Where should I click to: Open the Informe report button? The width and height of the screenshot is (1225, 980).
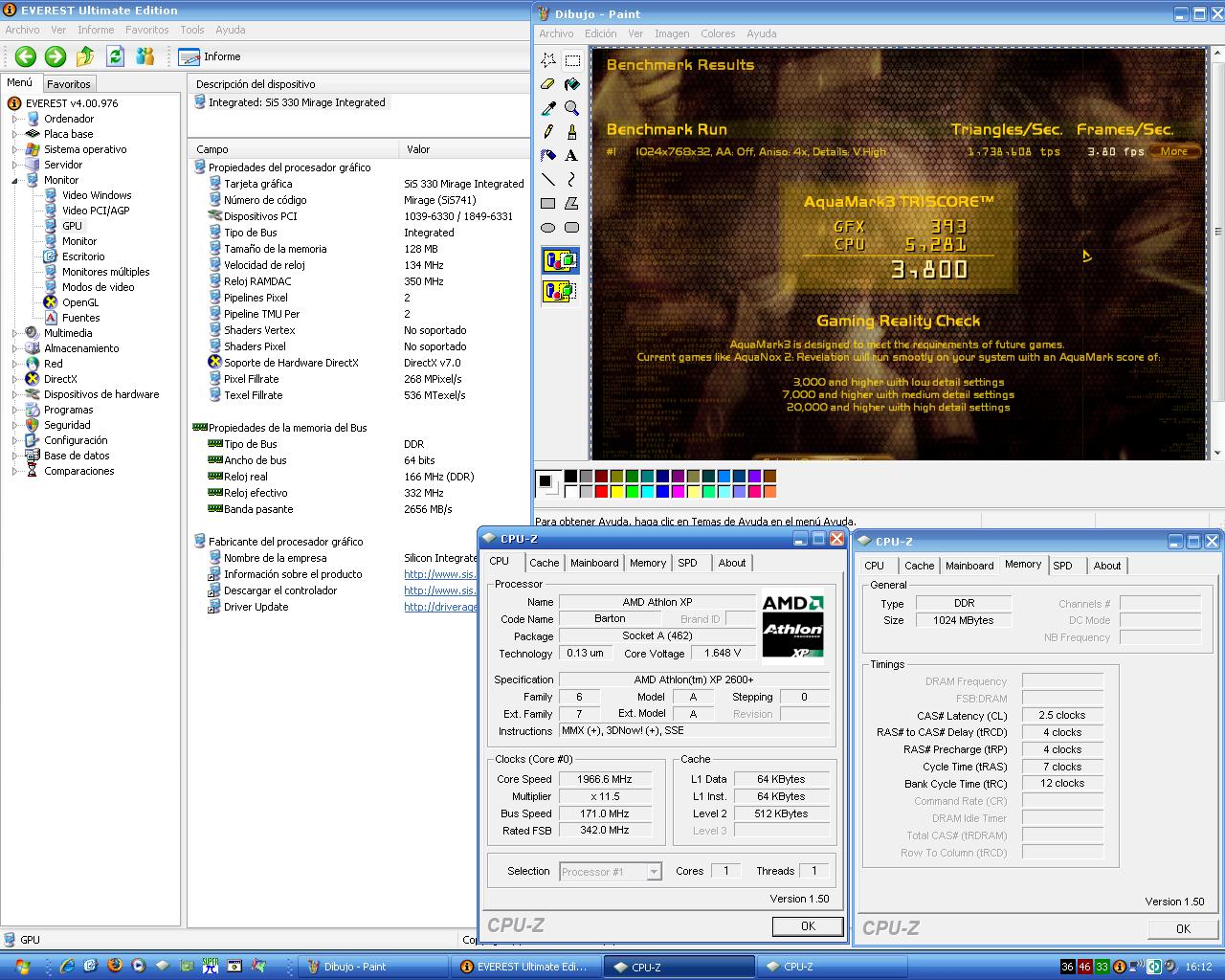(x=210, y=56)
